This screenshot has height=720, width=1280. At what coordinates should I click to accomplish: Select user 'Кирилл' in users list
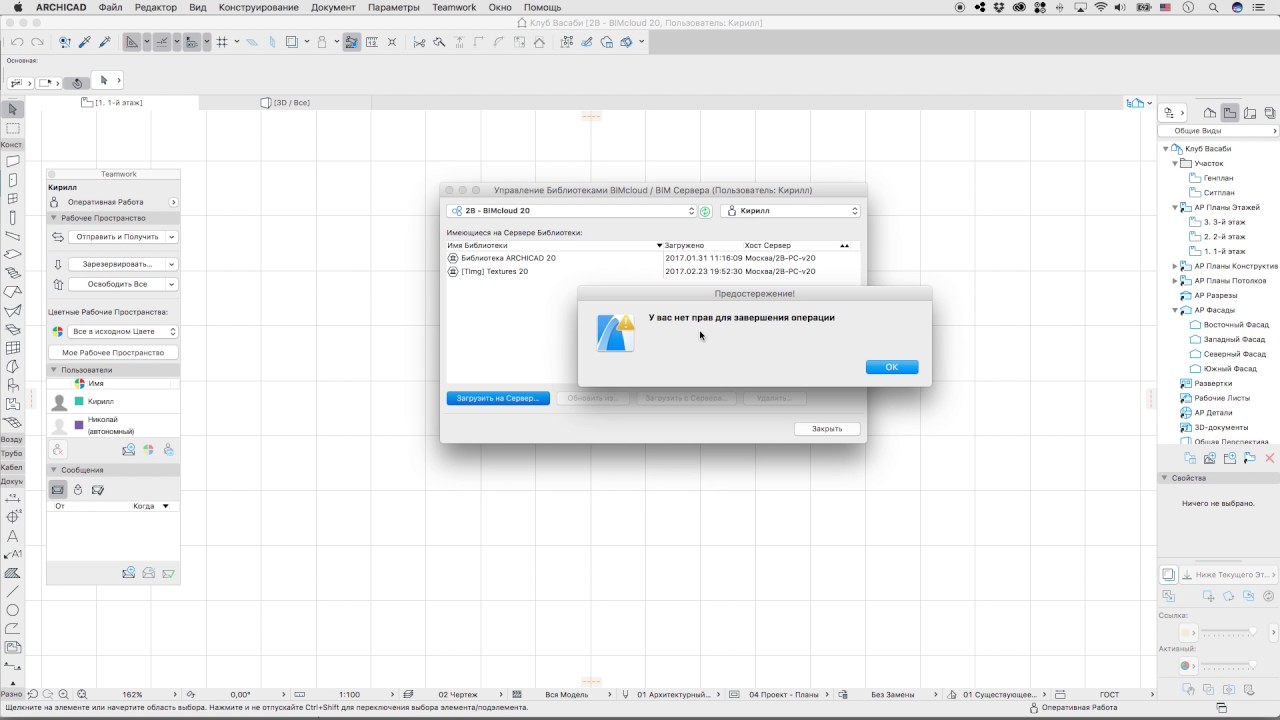click(113, 401)
